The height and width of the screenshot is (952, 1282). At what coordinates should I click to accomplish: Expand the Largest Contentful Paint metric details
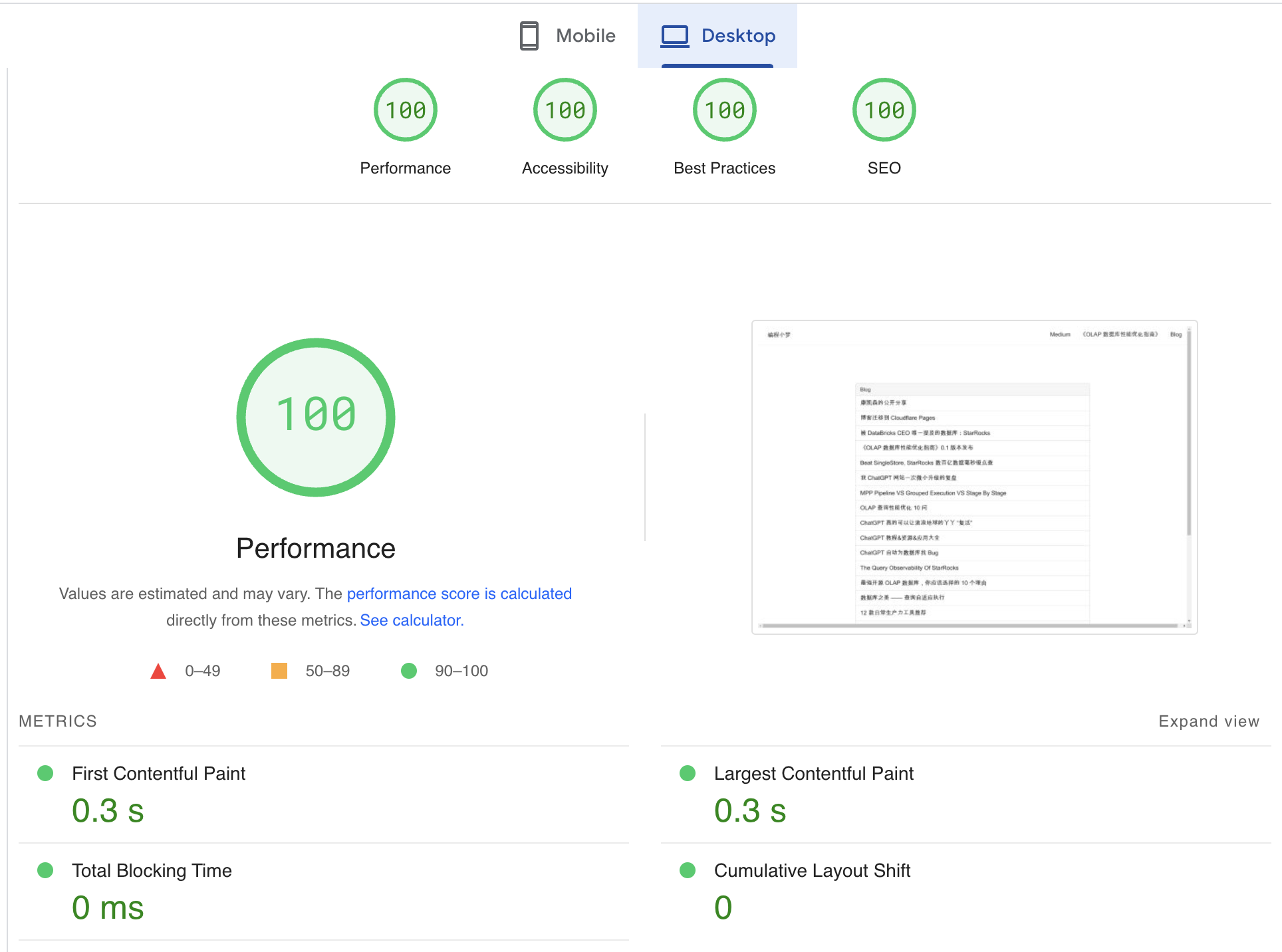814,773
